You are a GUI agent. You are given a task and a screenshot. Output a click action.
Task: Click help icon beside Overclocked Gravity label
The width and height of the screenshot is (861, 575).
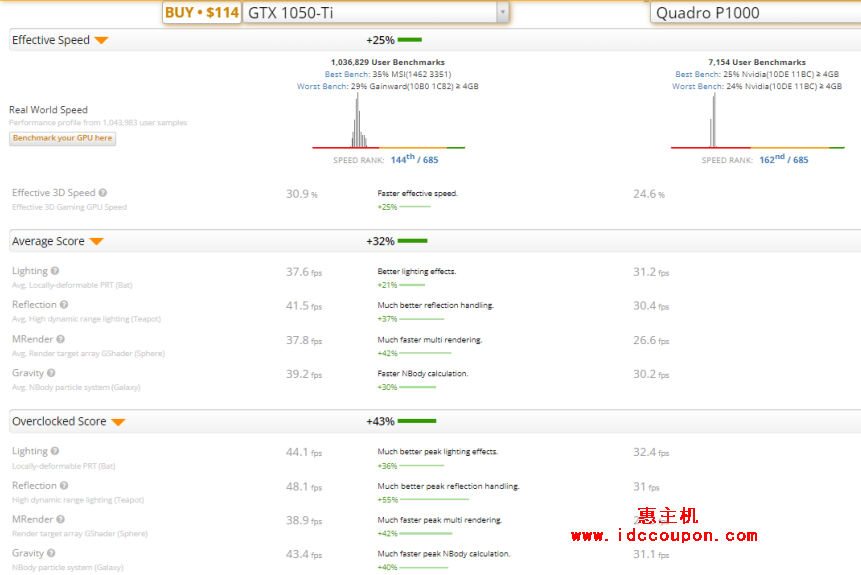pos(54,553)
